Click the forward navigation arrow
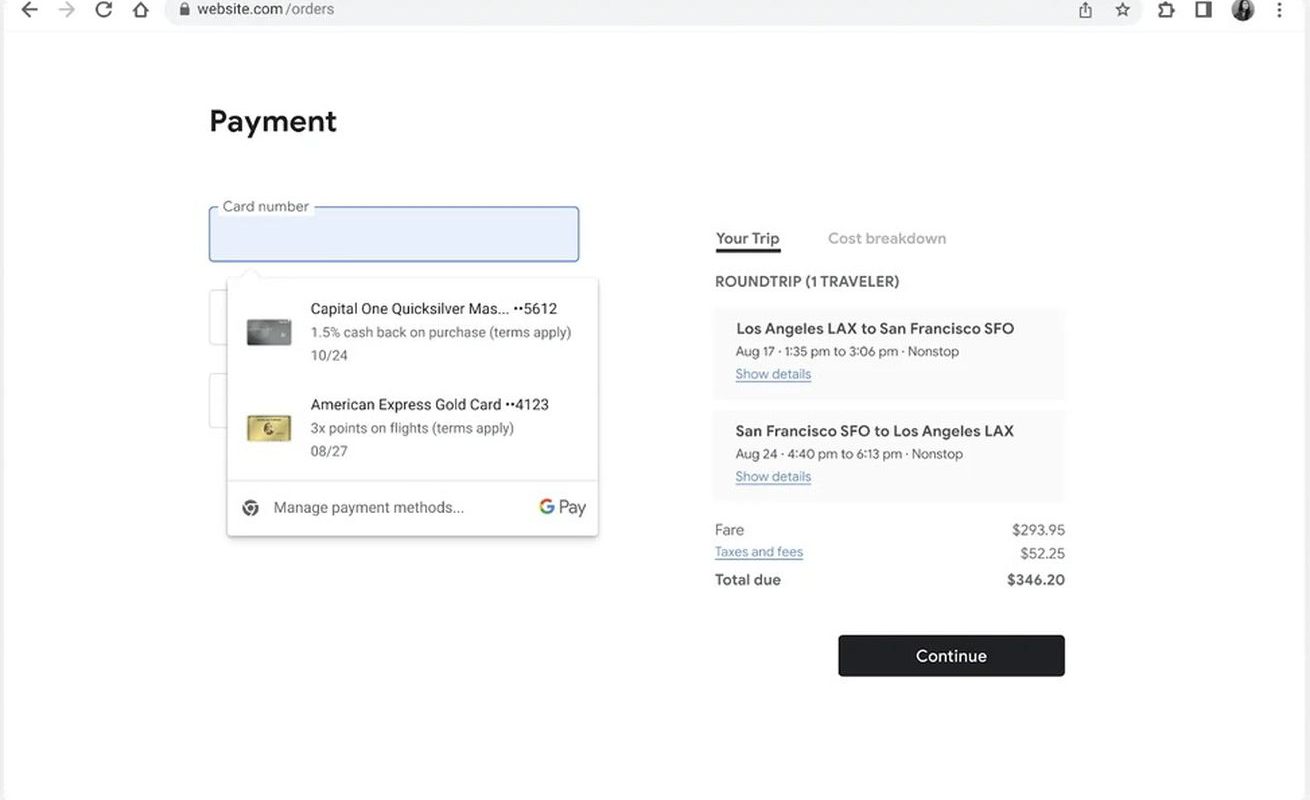Image resolution: width=1310 pixels, height=800 pixels. point(66,10)
